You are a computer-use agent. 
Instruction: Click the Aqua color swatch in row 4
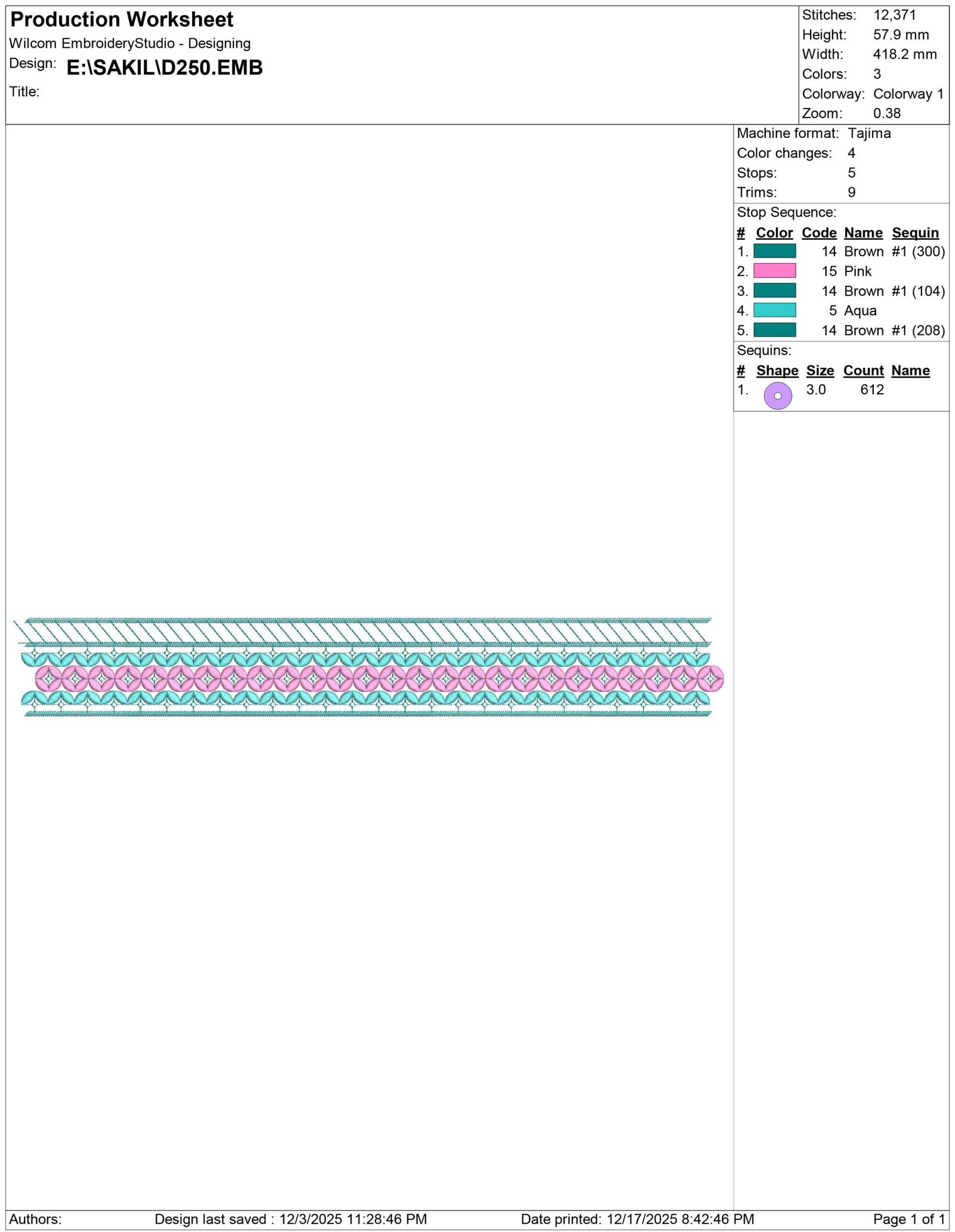774,310
